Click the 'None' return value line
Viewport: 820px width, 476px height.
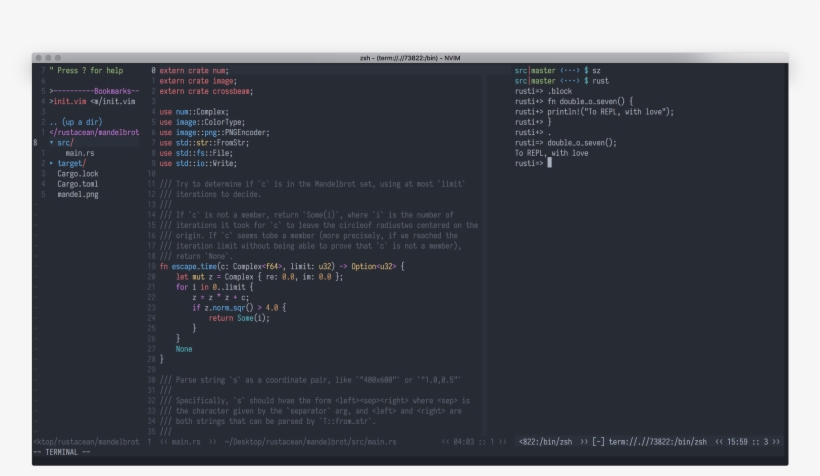[184, 349]
